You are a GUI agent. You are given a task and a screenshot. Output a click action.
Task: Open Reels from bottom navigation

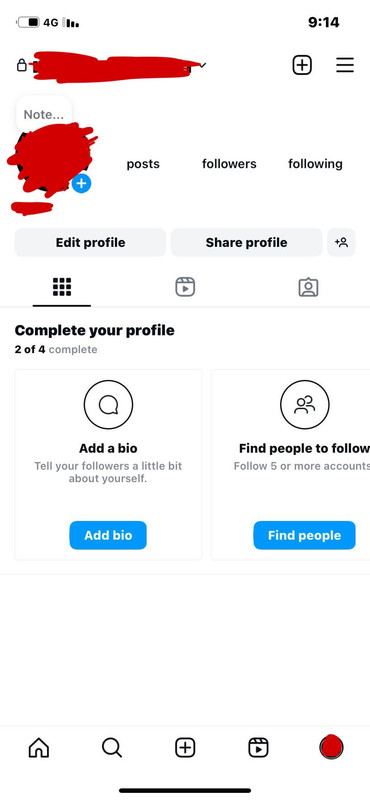(258, 748)
